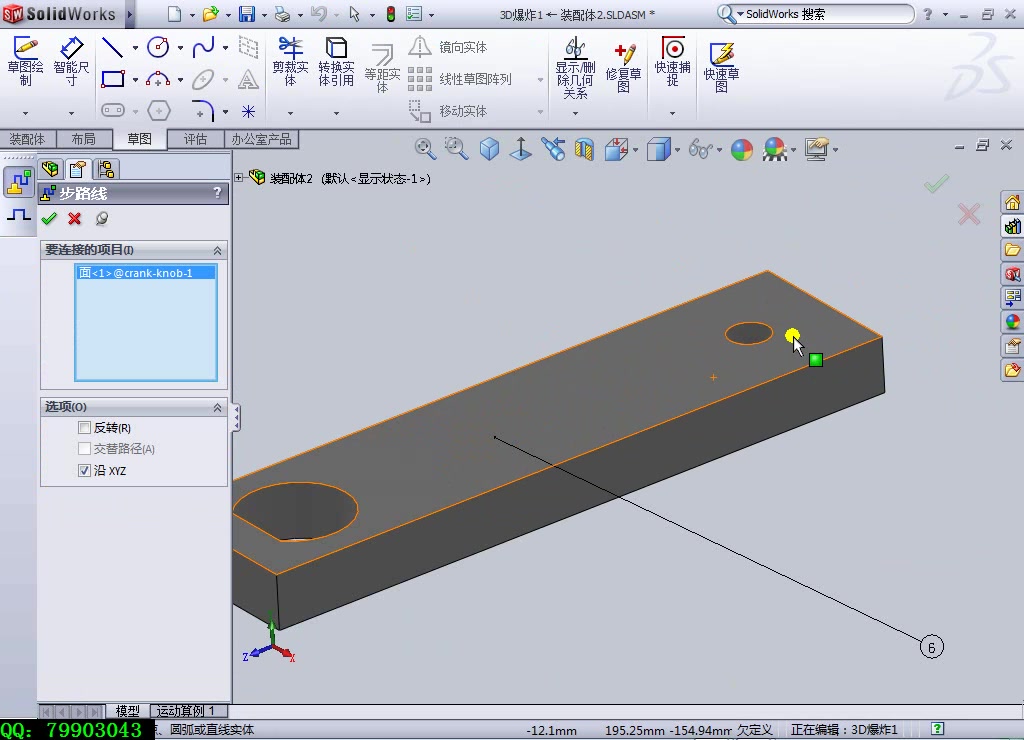Screen dimensions: 1024x740
Task: Open the Convert Entities tool
Action: coord(337,62)
